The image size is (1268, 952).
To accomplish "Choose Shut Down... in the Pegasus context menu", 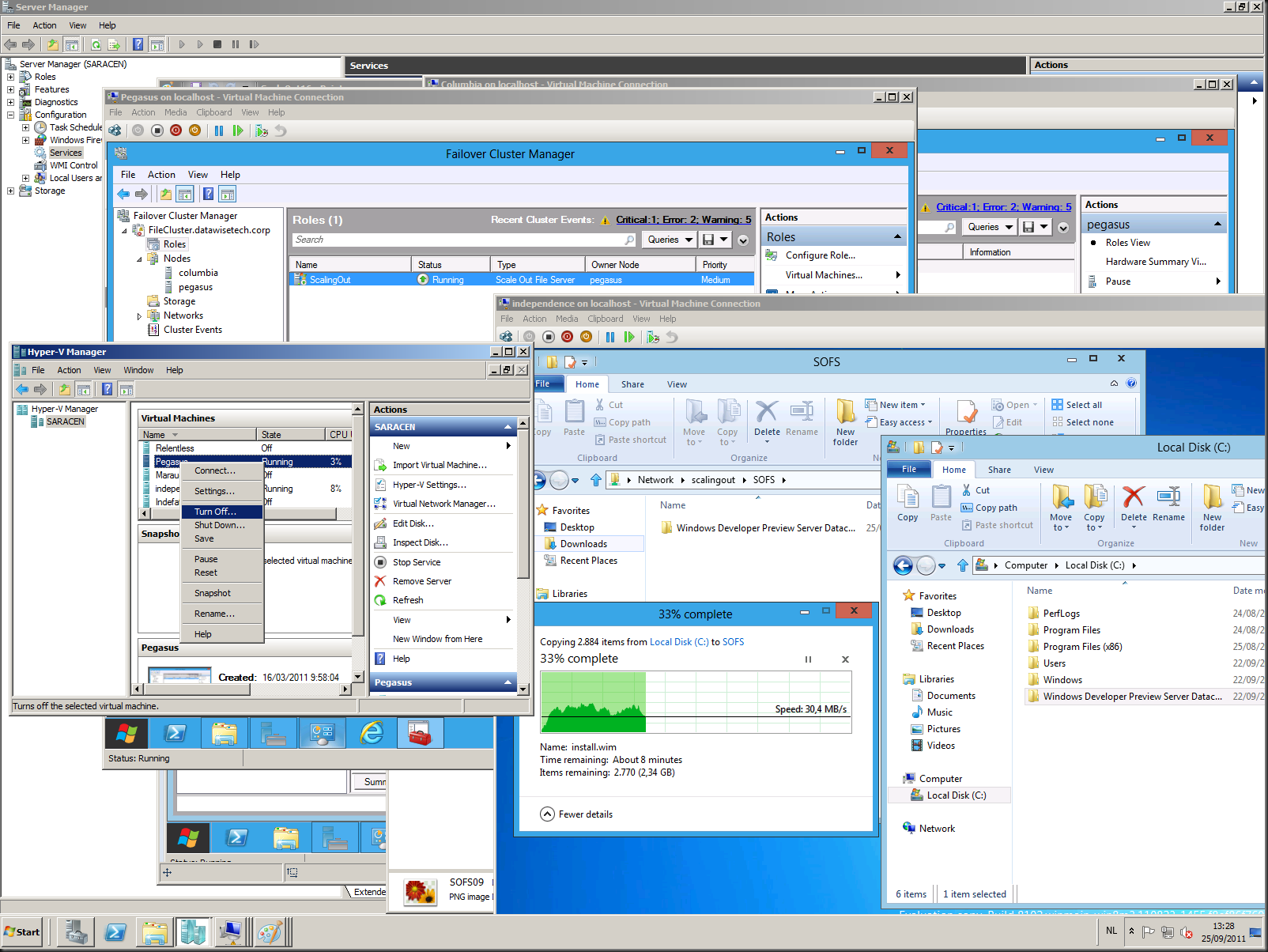I will 221,525.
